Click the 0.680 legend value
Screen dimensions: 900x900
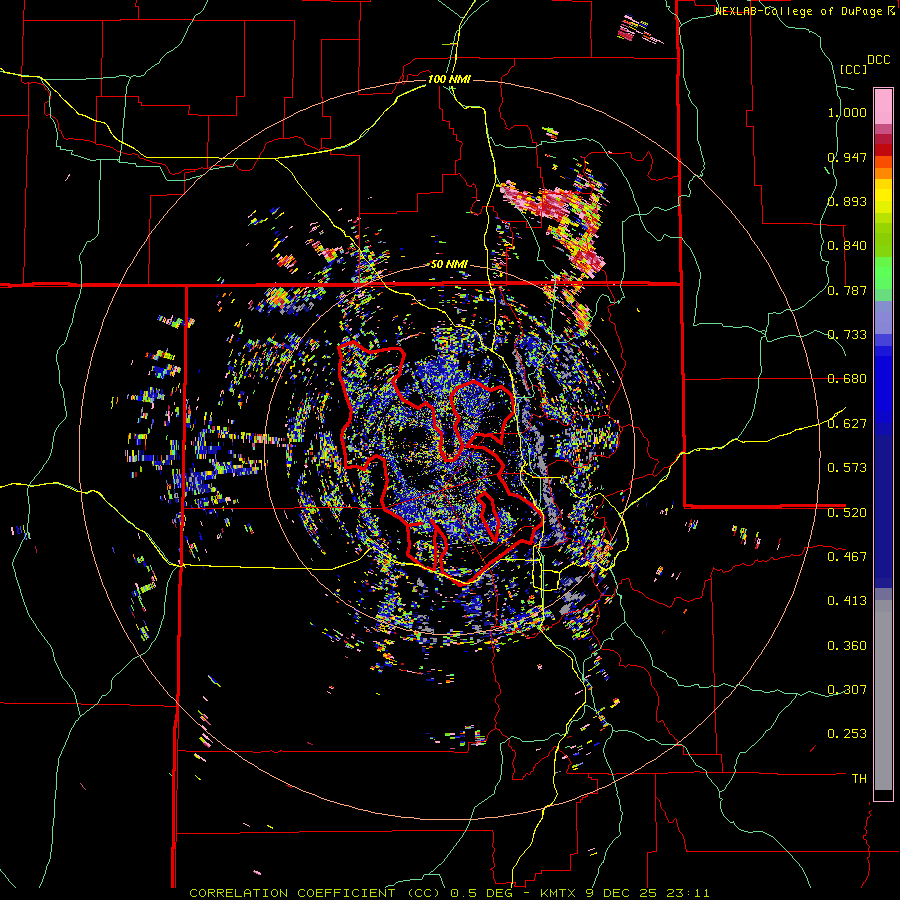[847, 379]
